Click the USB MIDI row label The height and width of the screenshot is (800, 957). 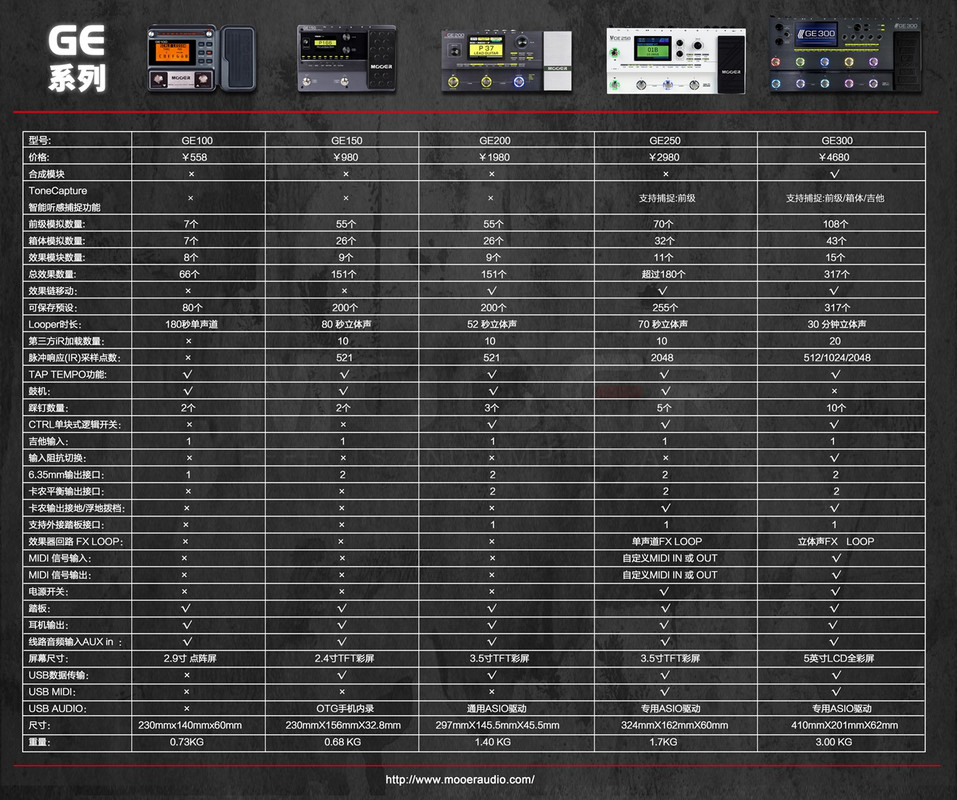tap(52, 692)
